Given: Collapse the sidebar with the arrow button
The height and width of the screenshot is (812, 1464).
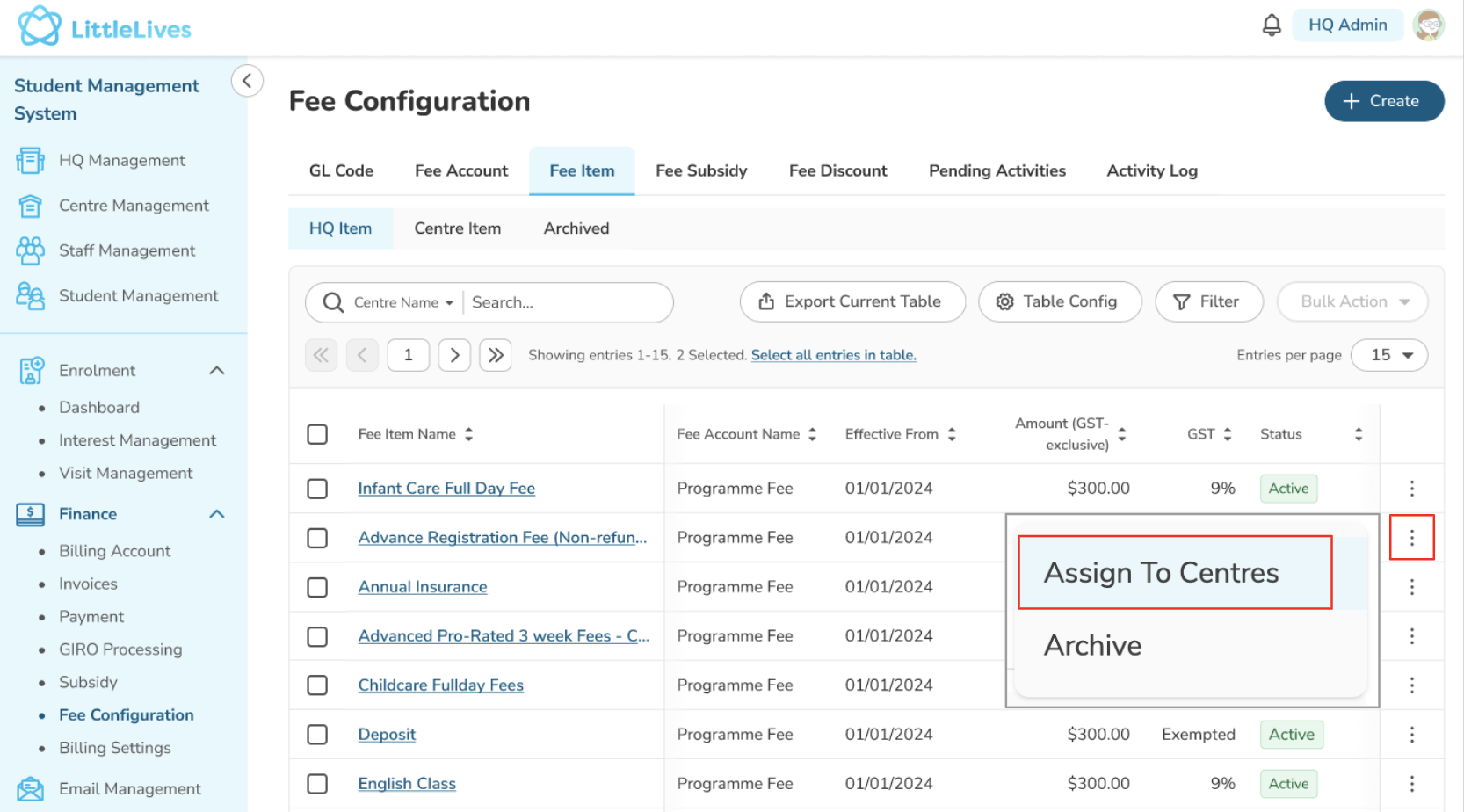Looking at the screenshot, I should click(x=247, y=81).
